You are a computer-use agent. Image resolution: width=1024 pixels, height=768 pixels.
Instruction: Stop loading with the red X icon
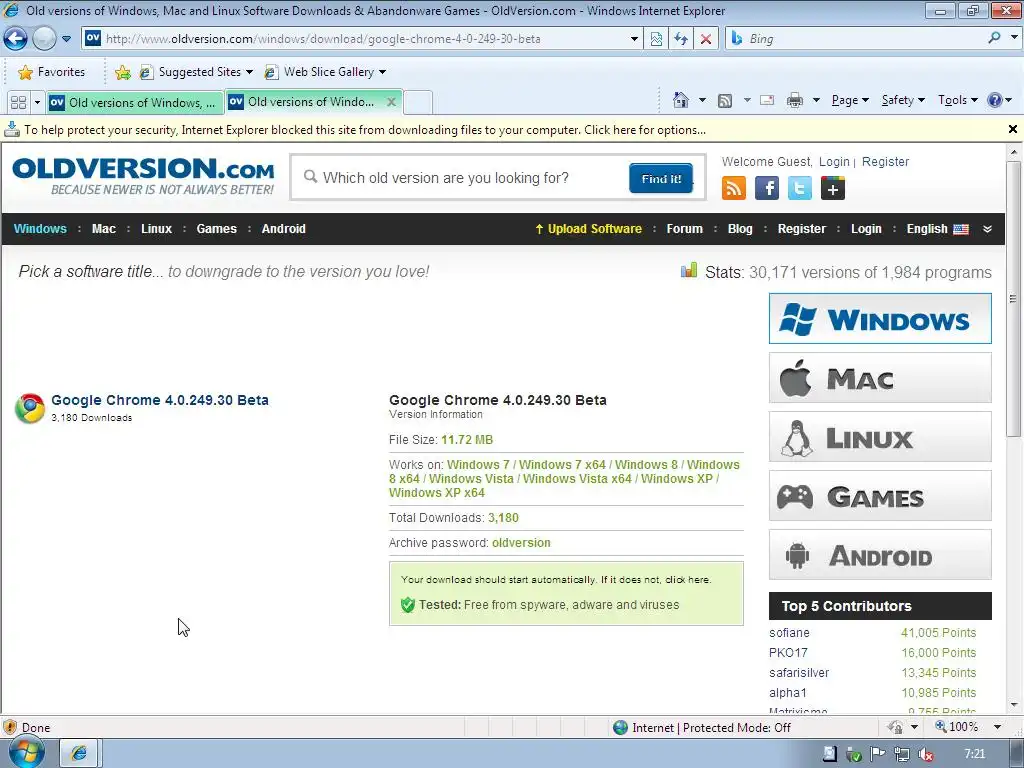point(706,39)
